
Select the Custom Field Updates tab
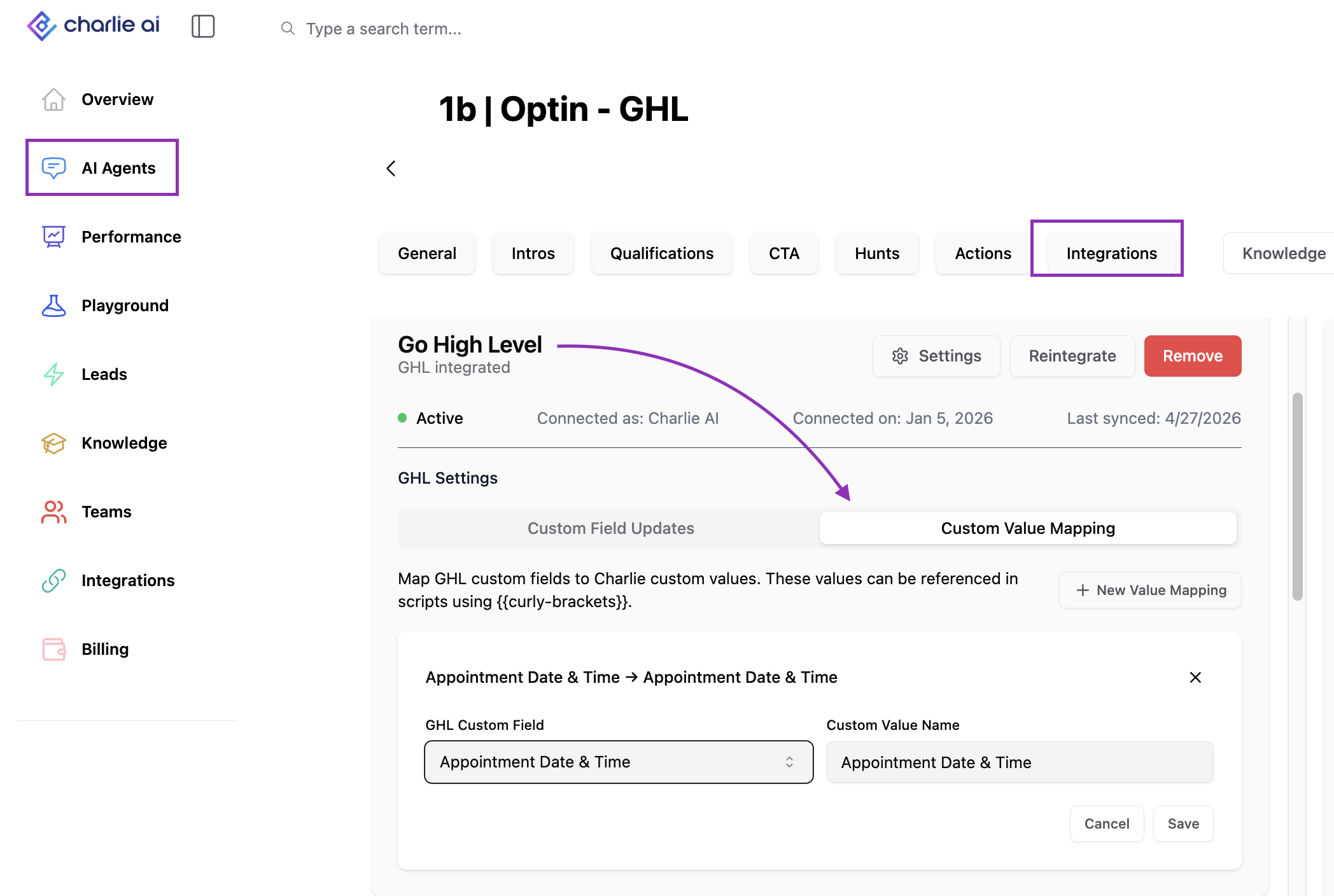pos(610,528)
